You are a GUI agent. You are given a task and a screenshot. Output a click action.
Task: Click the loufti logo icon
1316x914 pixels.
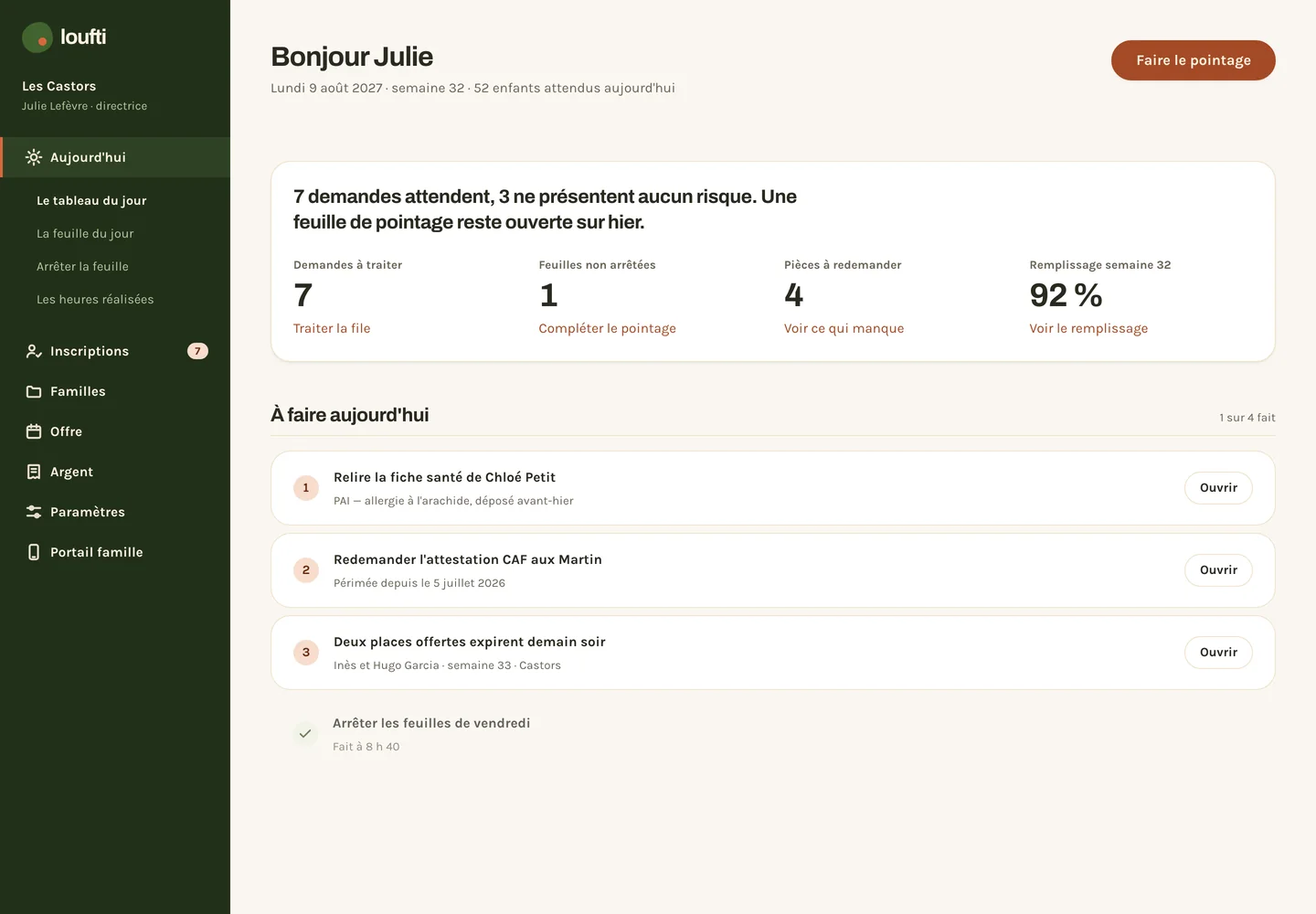point(37,37)
